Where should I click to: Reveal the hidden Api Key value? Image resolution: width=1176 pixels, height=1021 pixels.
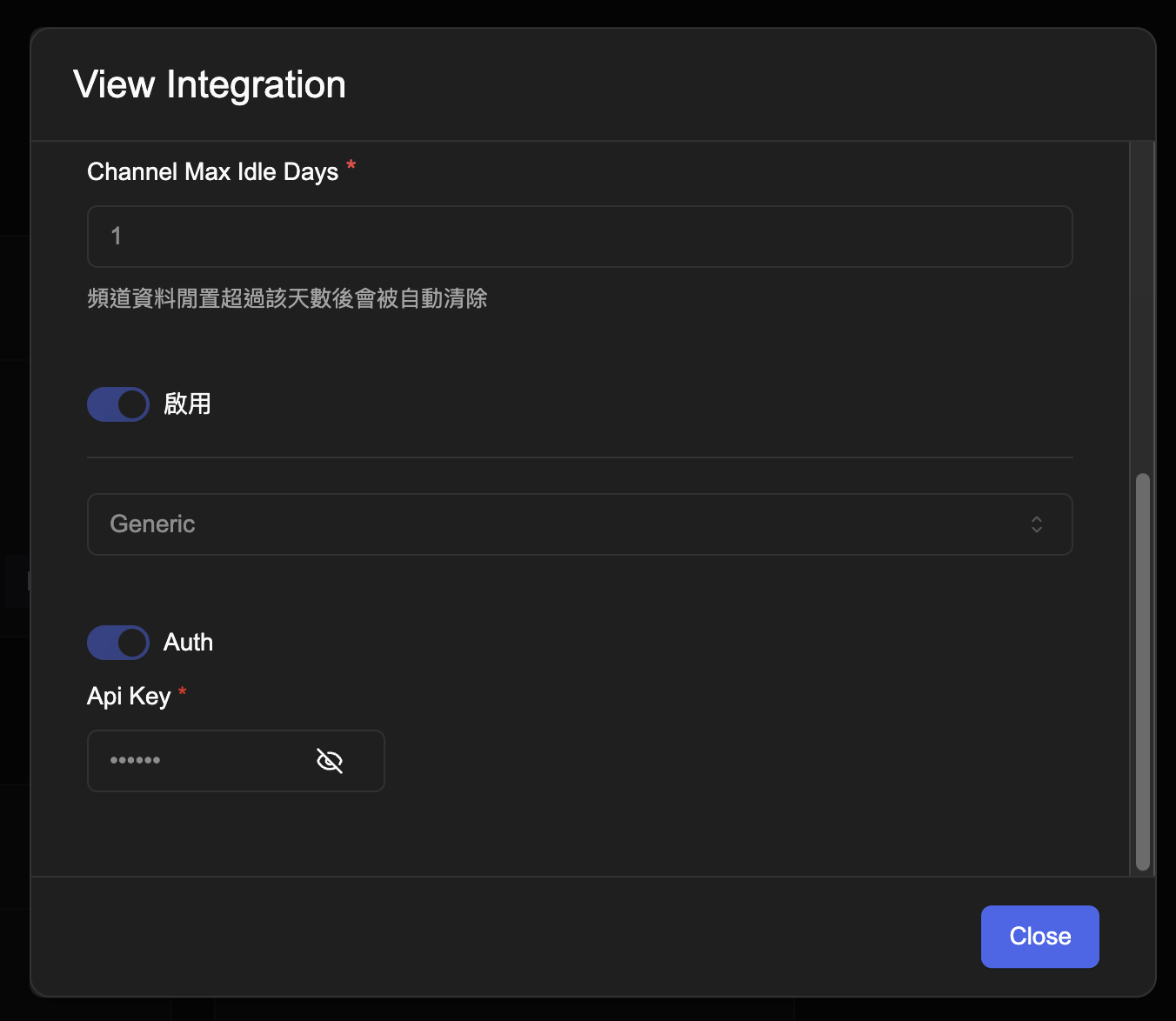(x=330, y=761)
